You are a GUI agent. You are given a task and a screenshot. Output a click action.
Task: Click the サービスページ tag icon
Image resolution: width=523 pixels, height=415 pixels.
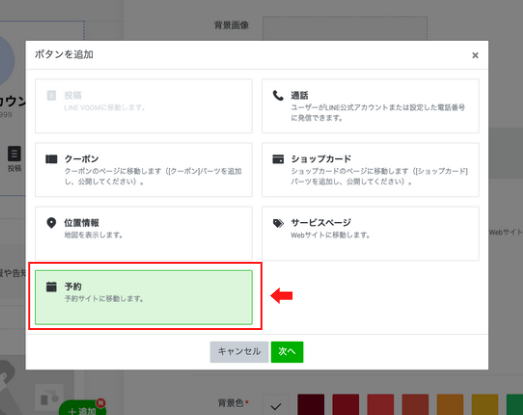(278, 223)
